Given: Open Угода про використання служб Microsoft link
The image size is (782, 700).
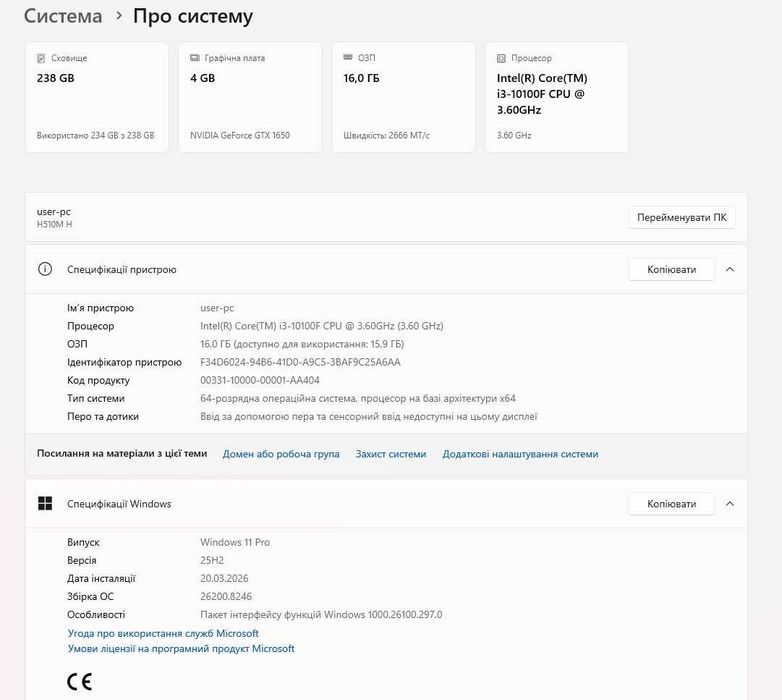Looking at the screenshot, I should (x=163, y=633).
